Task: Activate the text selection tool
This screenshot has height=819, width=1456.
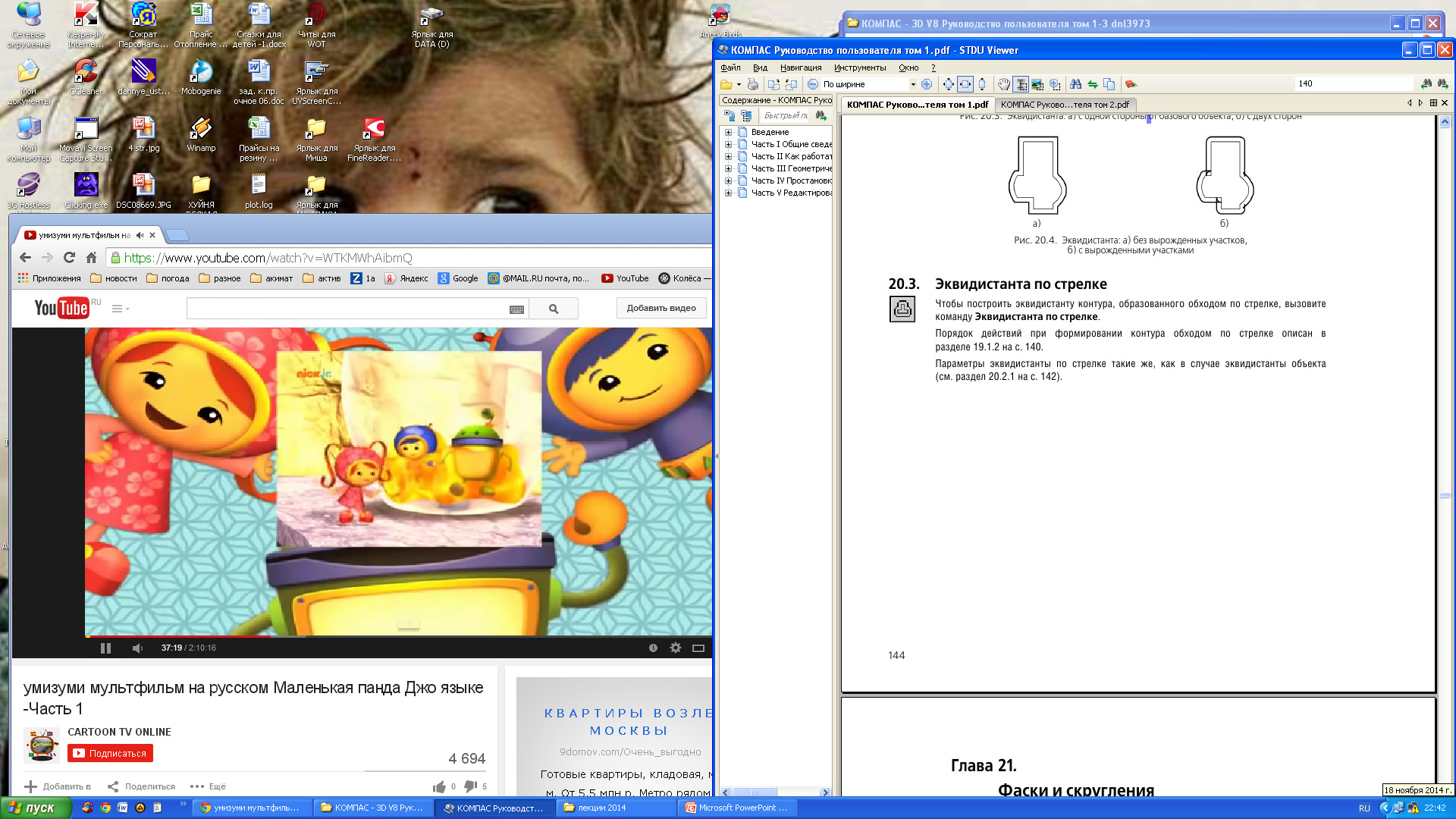Action: click(1021, 84)
